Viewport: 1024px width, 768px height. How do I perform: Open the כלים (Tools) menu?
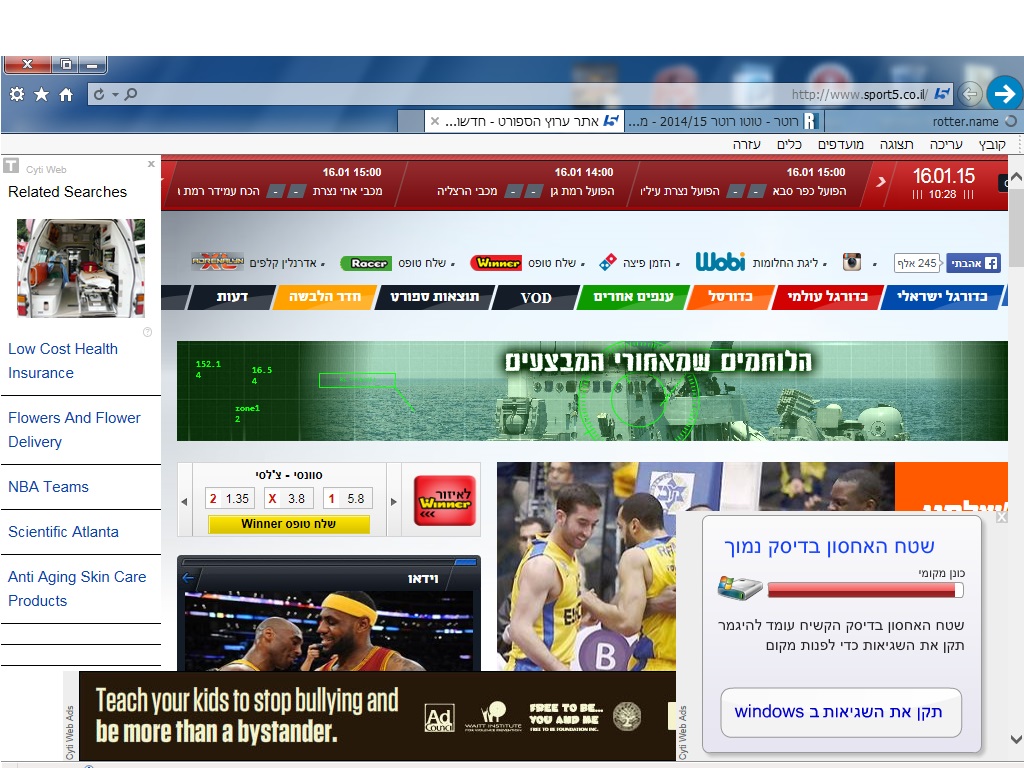(x=788, y=145)
